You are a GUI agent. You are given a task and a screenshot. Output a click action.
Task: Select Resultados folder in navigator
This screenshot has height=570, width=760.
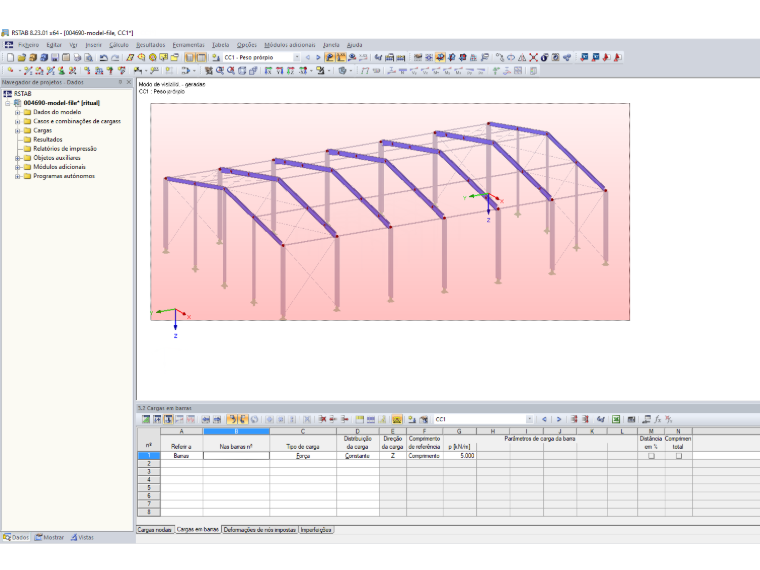pyautogui.click(x=48, y=140)
